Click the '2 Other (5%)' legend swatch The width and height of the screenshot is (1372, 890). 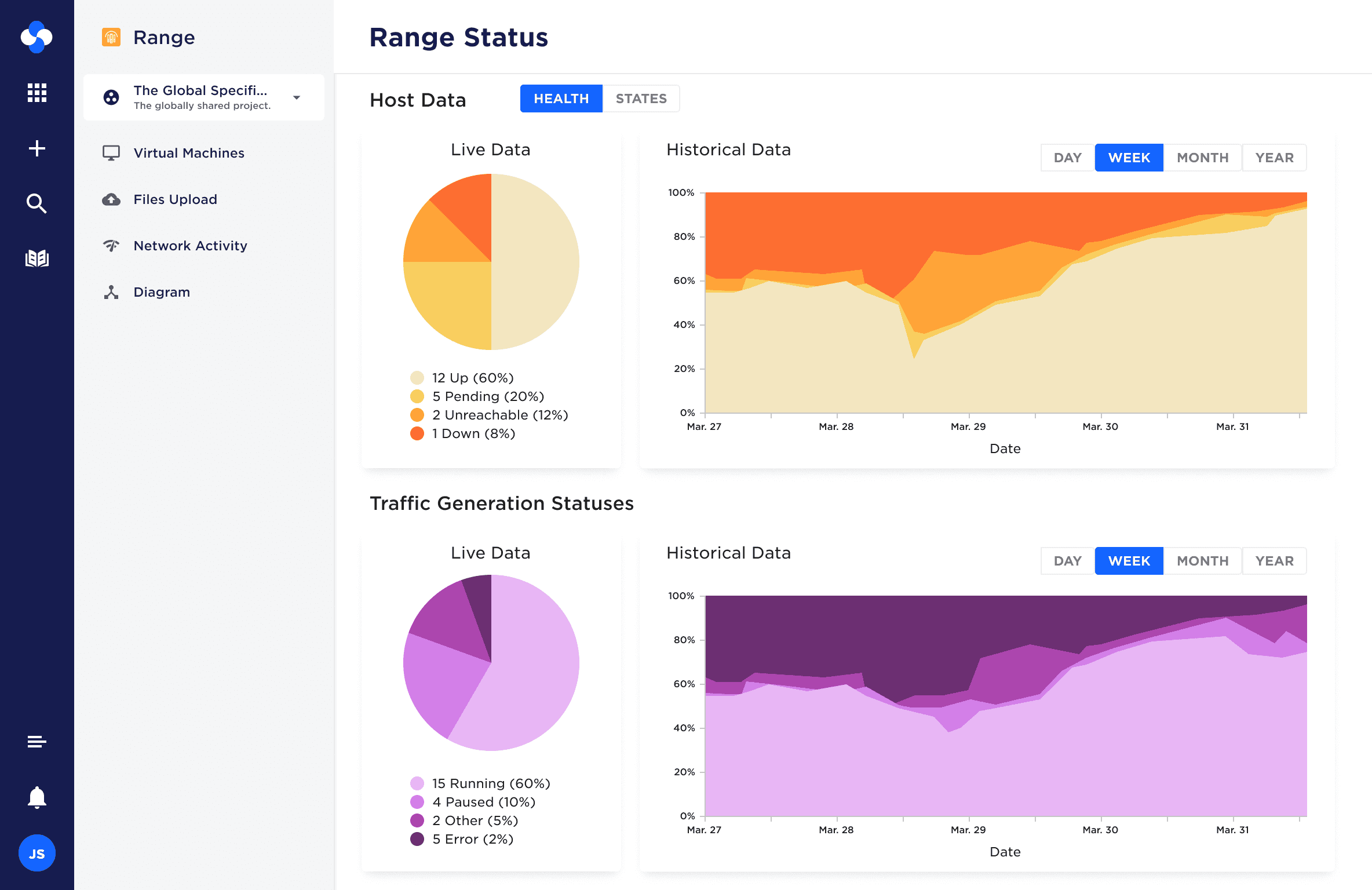coord(417,820)
